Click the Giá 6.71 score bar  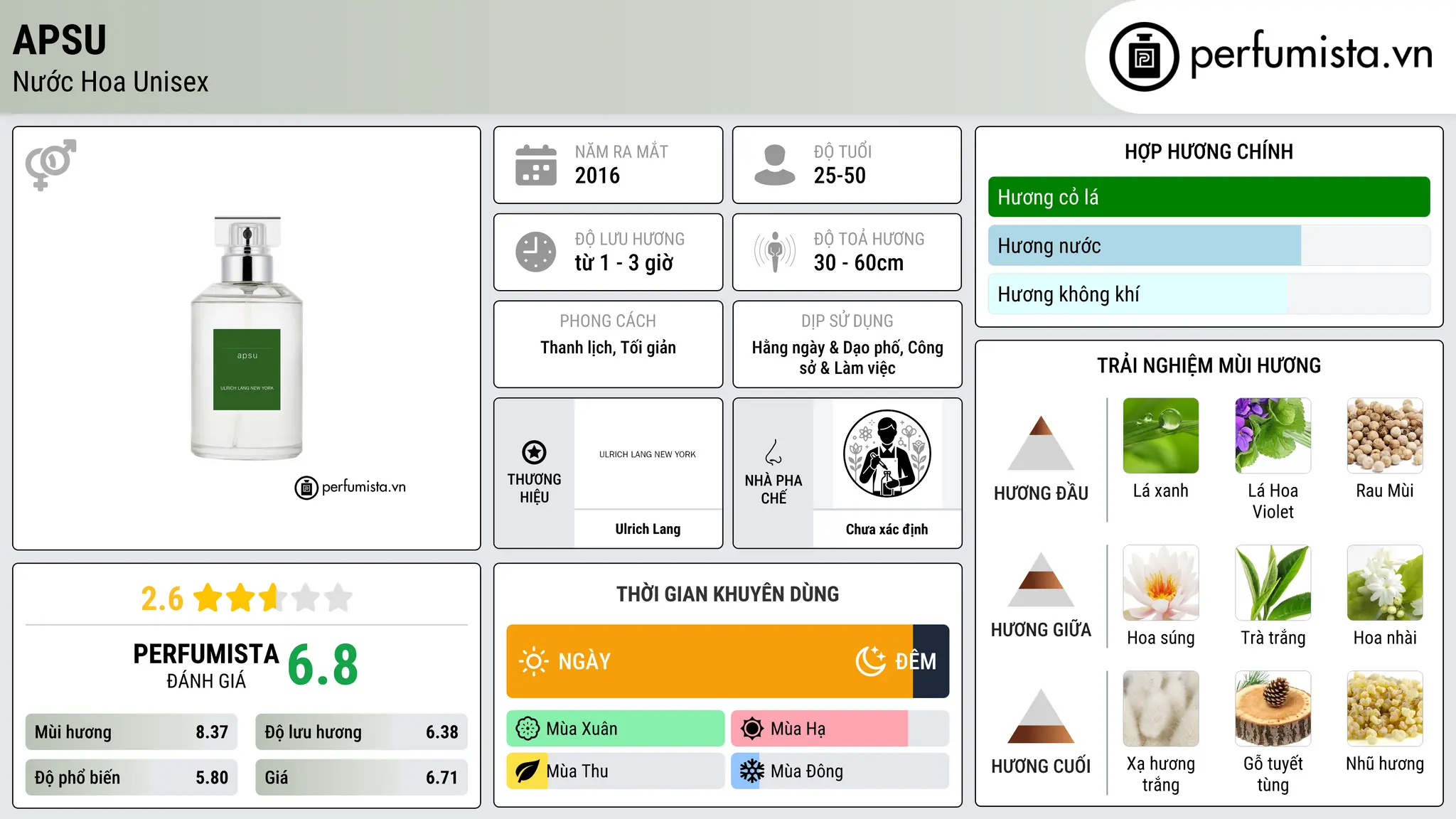[x=361, y=777]
